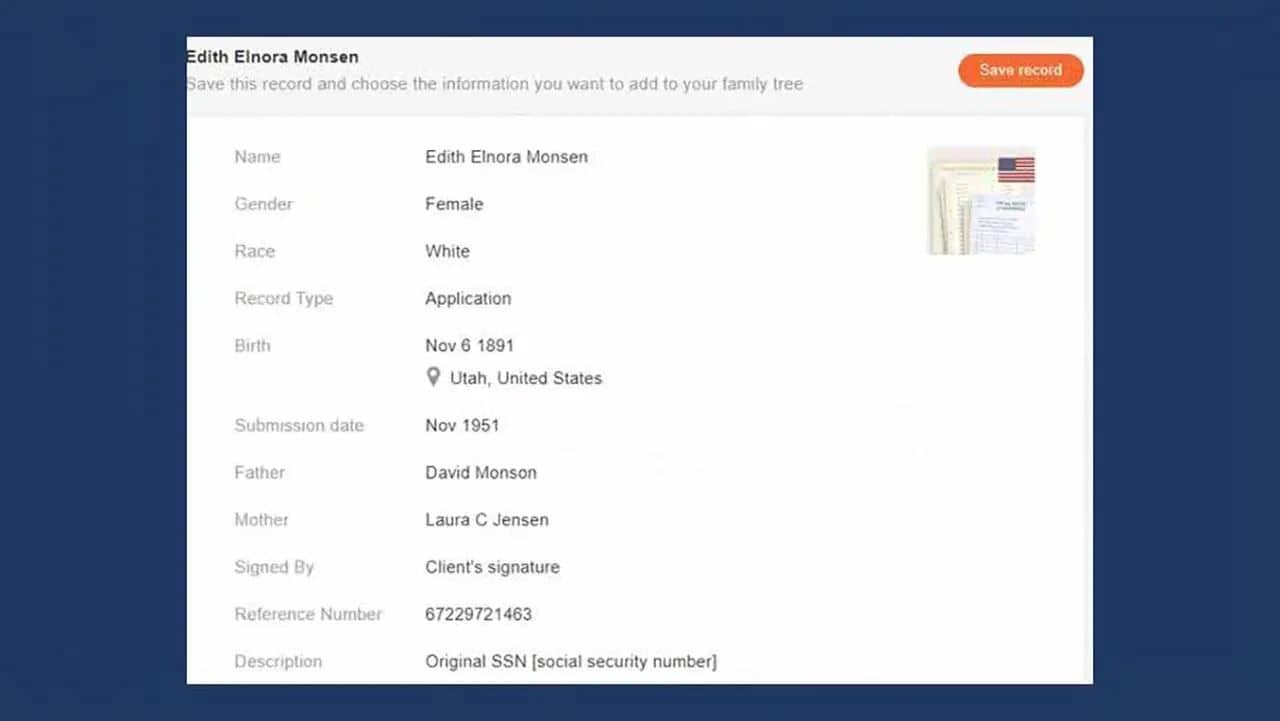Click the birthplace Utah, United States
This screenshot has width=1280, height=721.
(x=526, y=379)
